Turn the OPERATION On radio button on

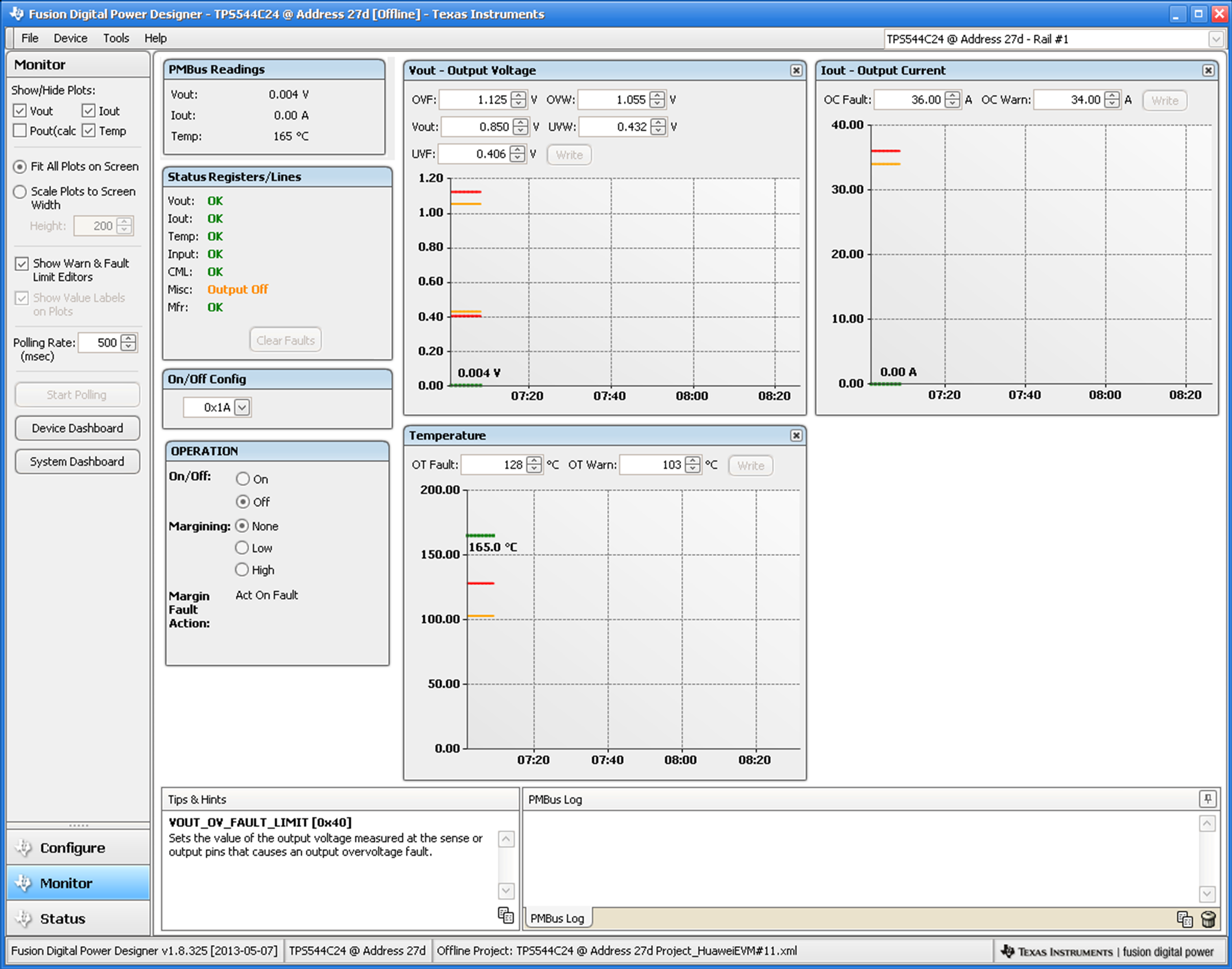[243, 479]
